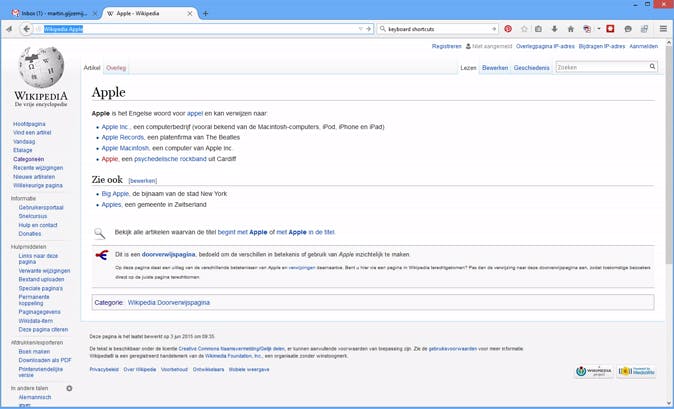Bookmark this page with the star icon

(525, 29)
